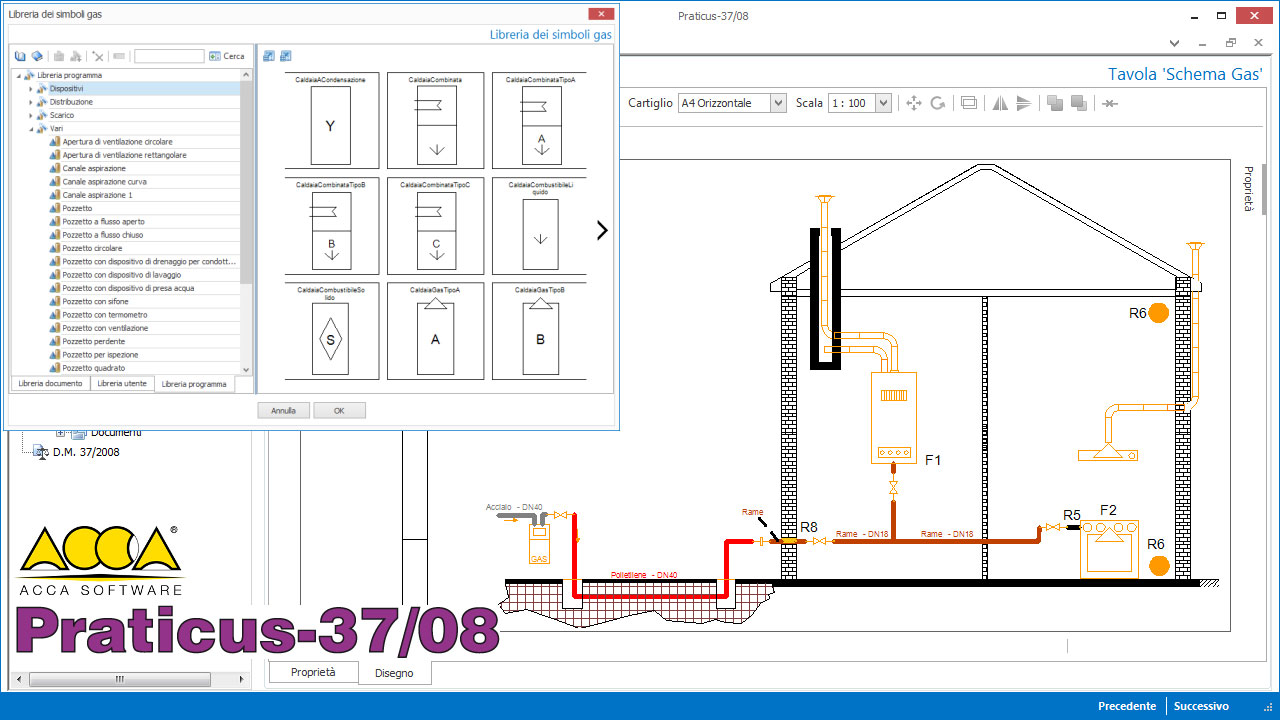Pick the CaldaiaCombustibileSolido symbol thumbnail
The height and width of the screenshot is (720, 1280).
click(331, 331)
